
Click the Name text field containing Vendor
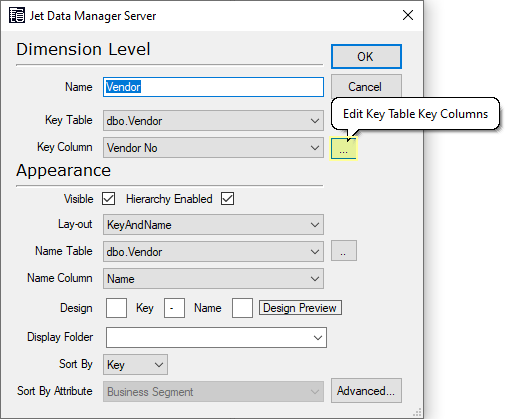213,87
